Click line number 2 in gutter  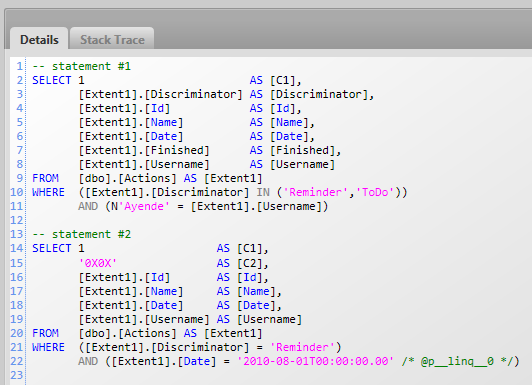(x=20, y=80)
